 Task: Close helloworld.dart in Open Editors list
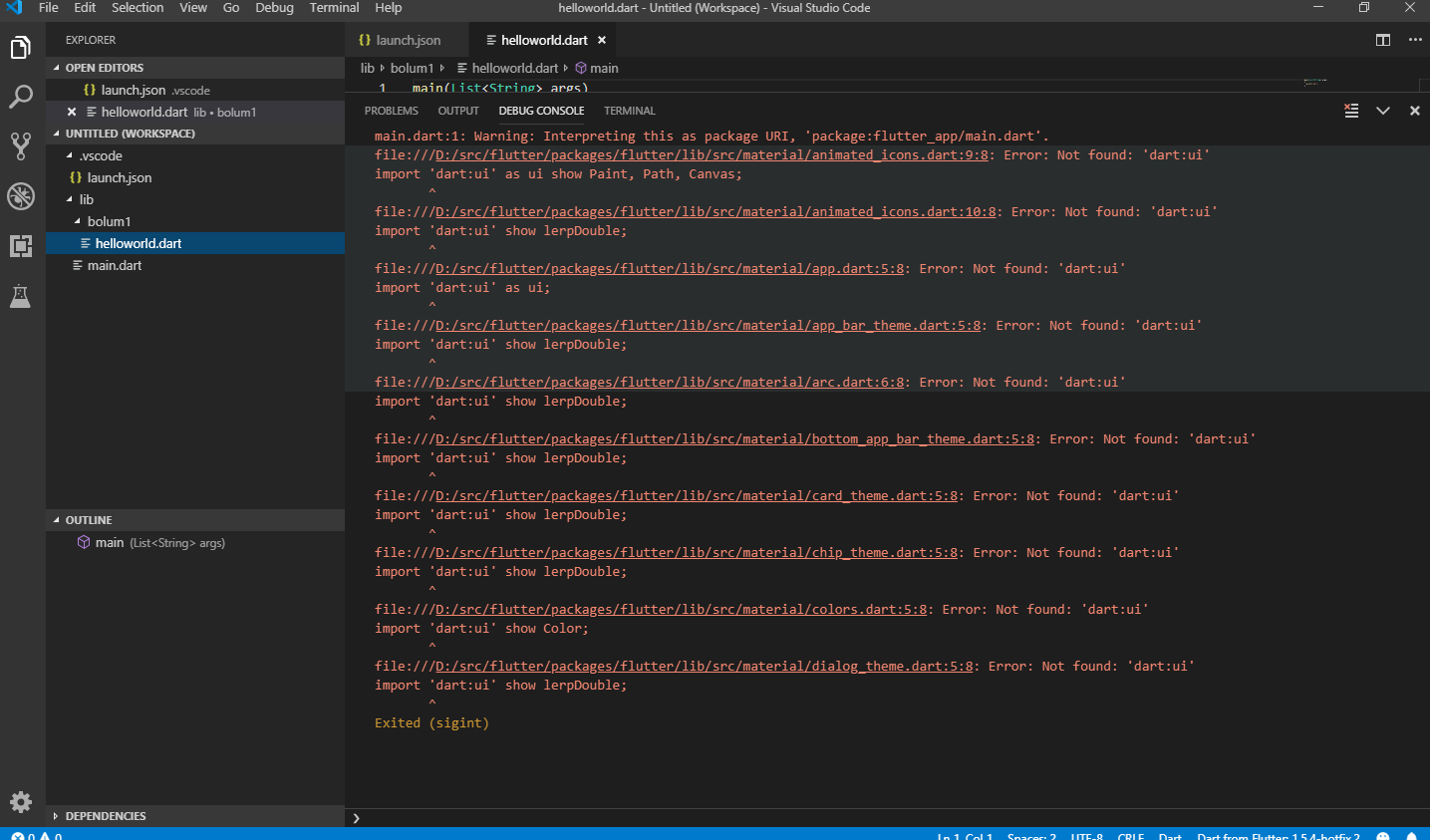72,112
